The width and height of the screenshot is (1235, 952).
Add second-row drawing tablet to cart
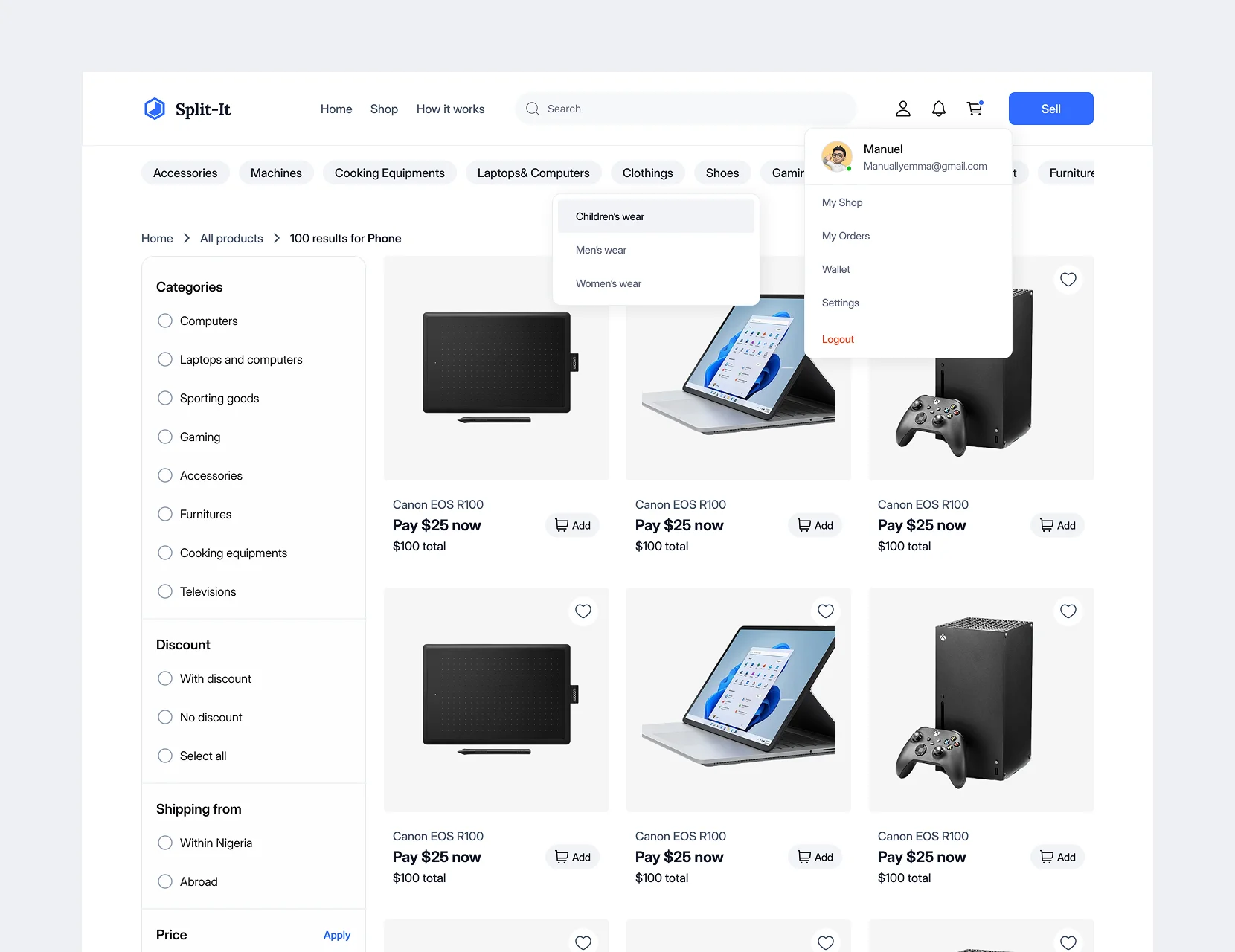coord(573,857)
